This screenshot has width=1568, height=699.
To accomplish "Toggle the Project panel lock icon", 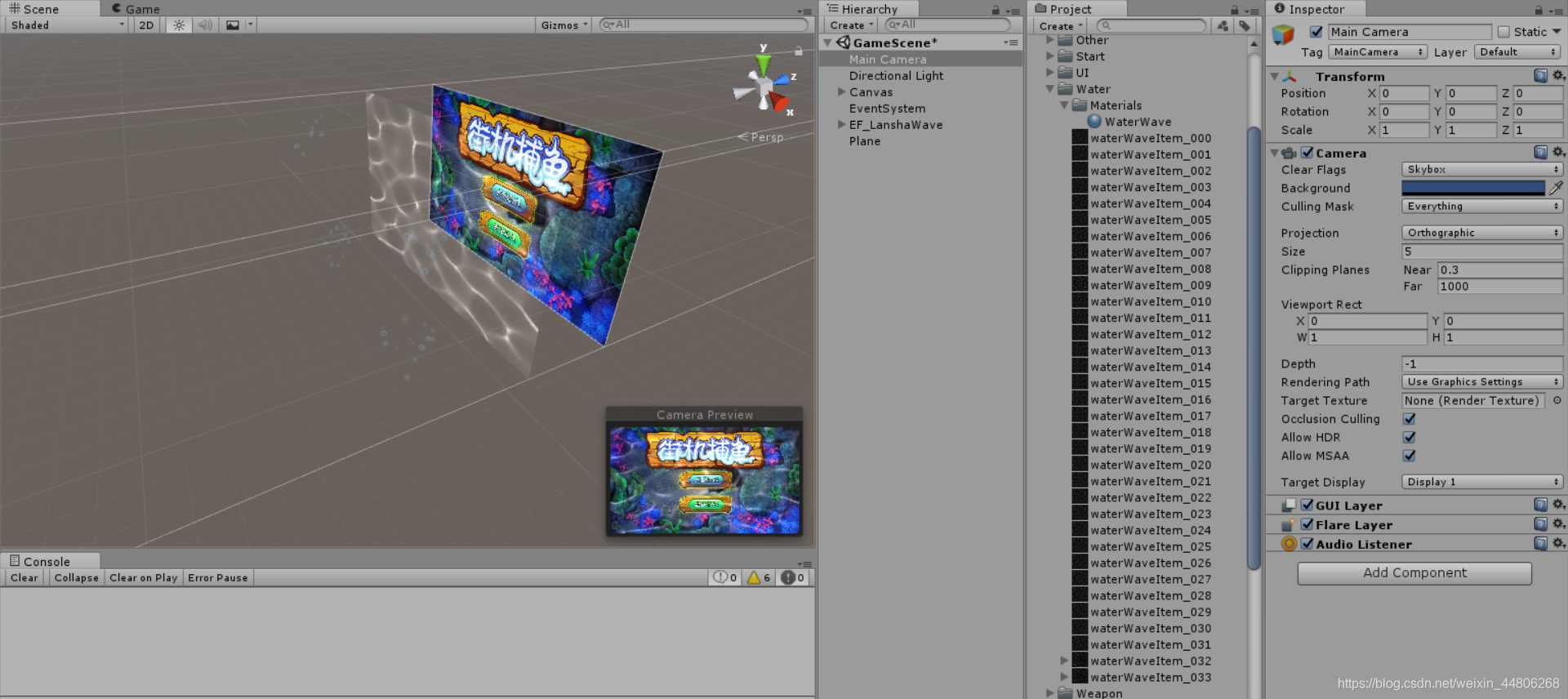I will pos(1234,10).
